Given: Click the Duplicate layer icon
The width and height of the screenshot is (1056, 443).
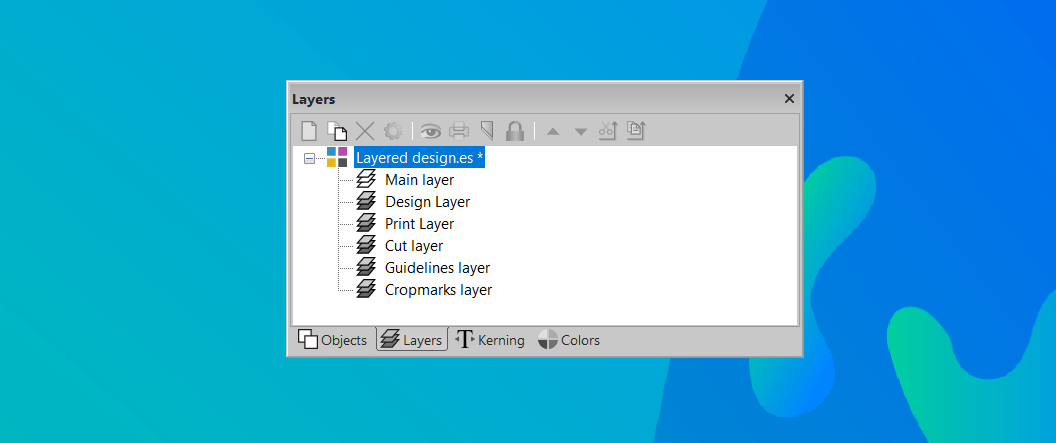Looking at the screenshot, I should coord(337,131).
